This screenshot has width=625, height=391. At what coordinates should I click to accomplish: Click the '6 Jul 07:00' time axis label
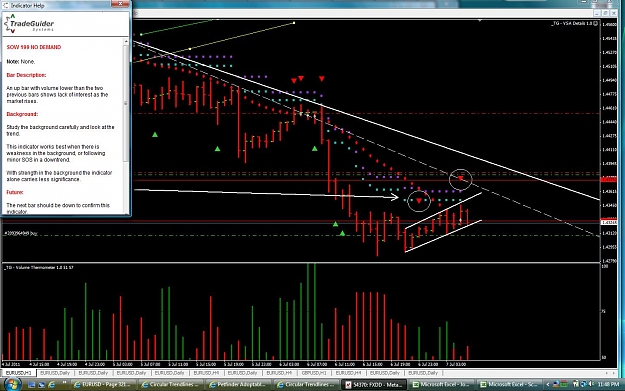click(x=317, y=364)
